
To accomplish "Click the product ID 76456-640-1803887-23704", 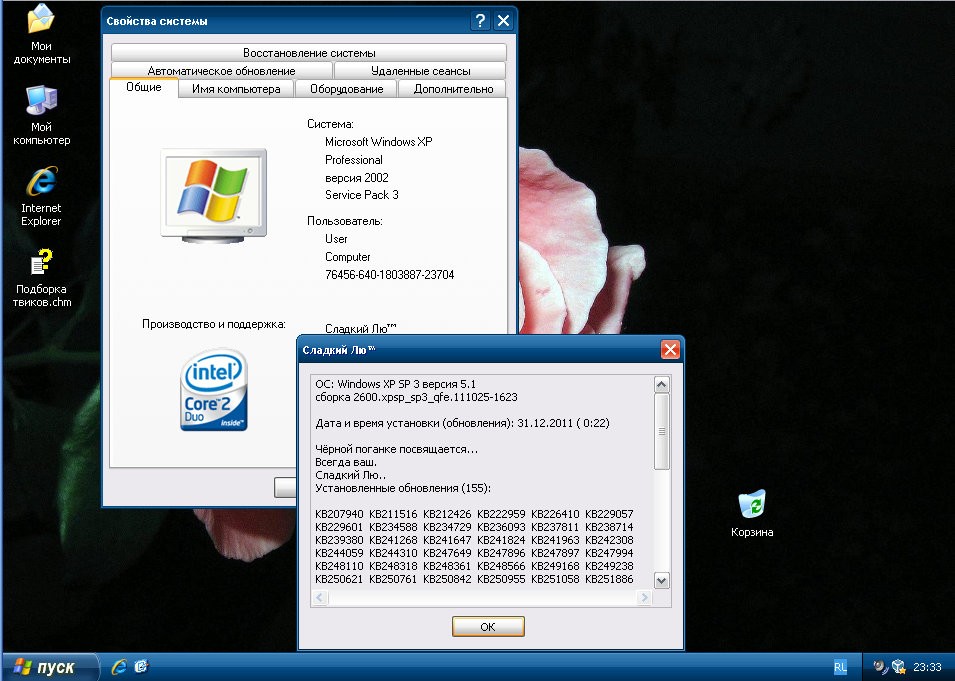I will [389, 275].
